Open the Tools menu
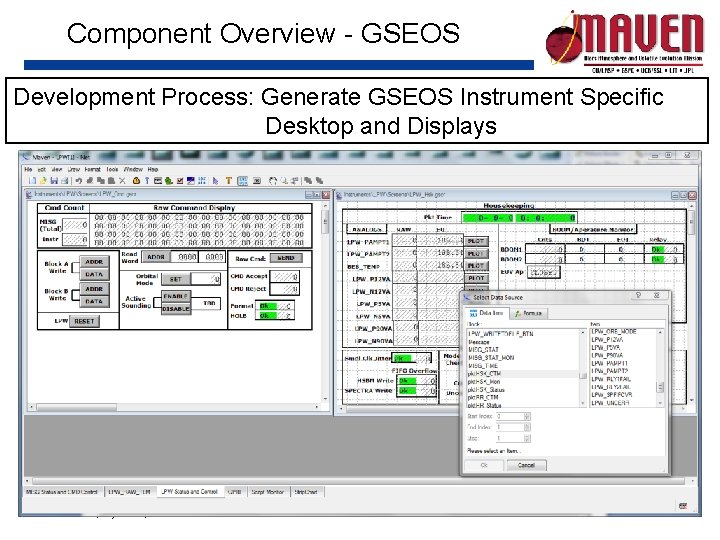Image resolution: width=720 pixels, height=540 pixels. tap(112, 169)
